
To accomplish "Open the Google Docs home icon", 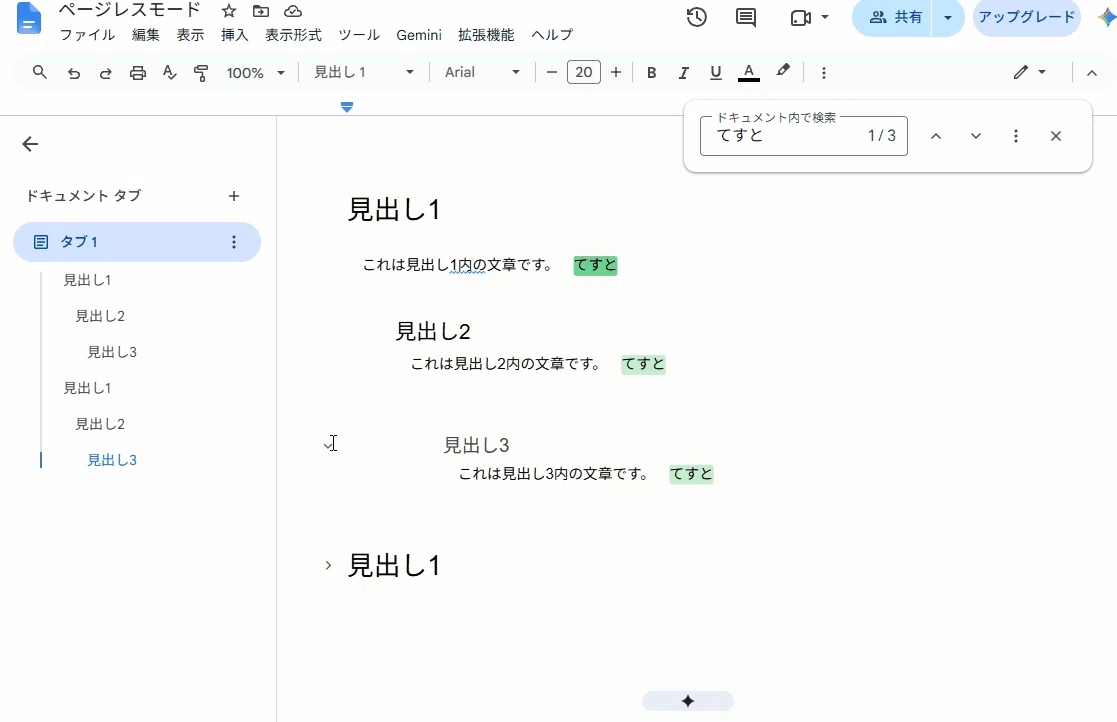I will click(28, 19).
